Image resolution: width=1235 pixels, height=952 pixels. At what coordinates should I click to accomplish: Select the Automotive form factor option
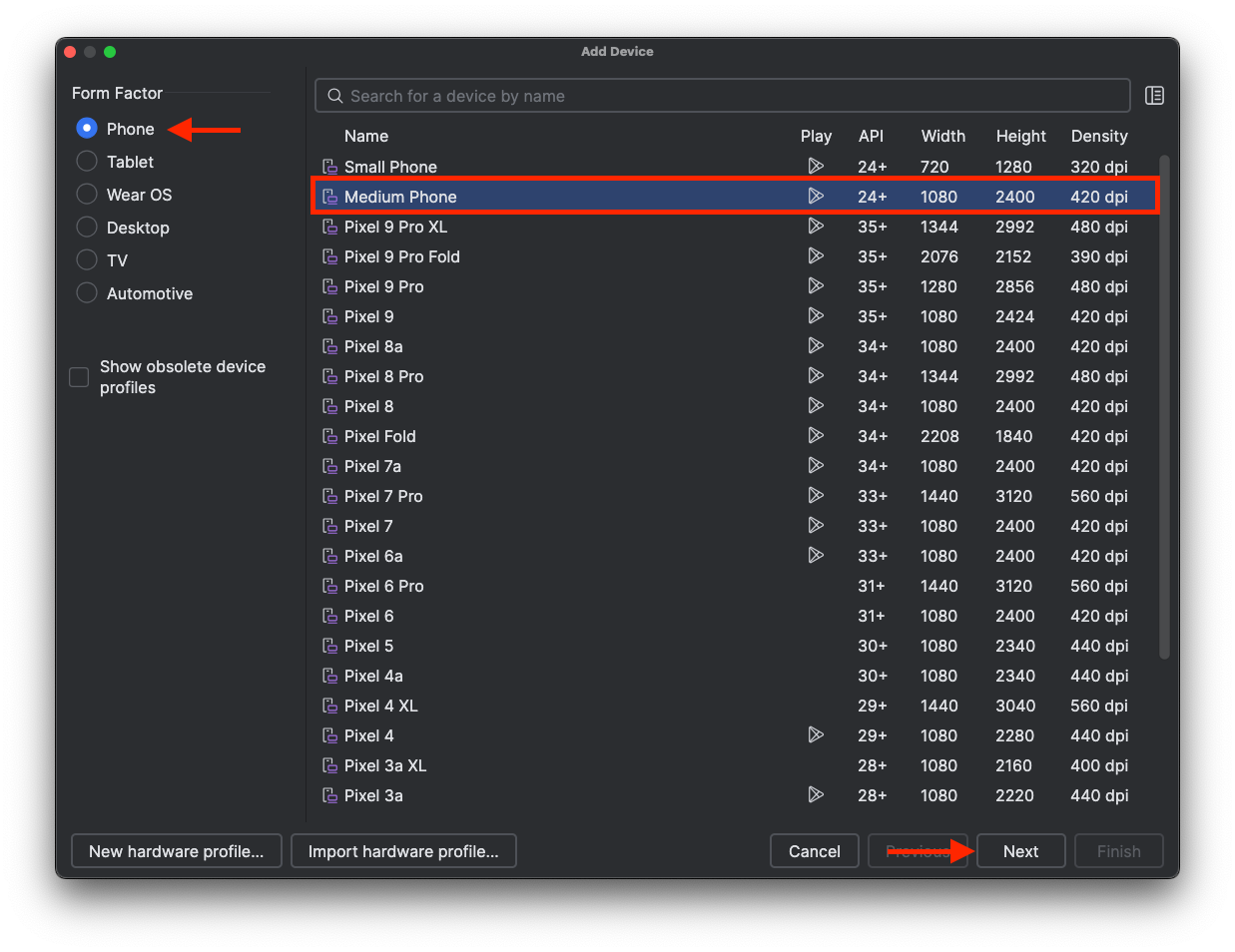tap(87, 293)
